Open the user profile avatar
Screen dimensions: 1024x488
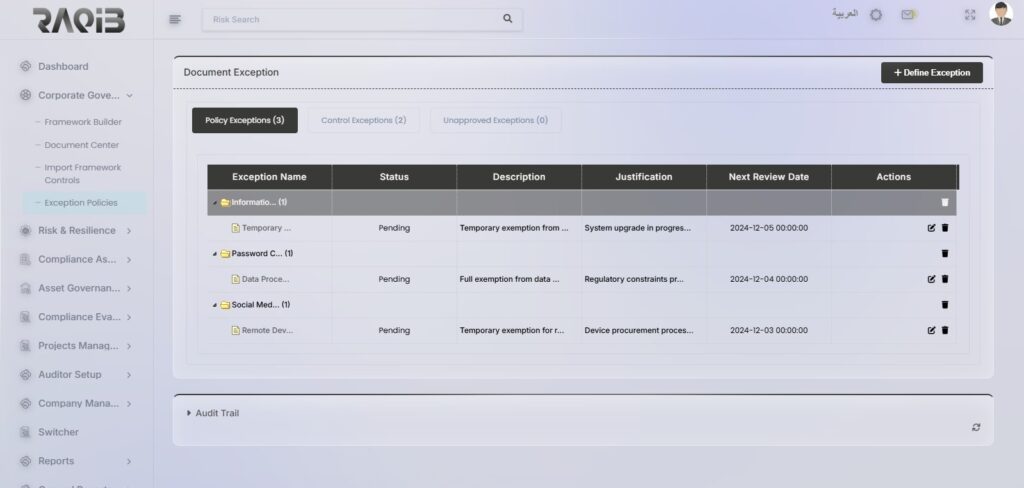point(1000,14)
